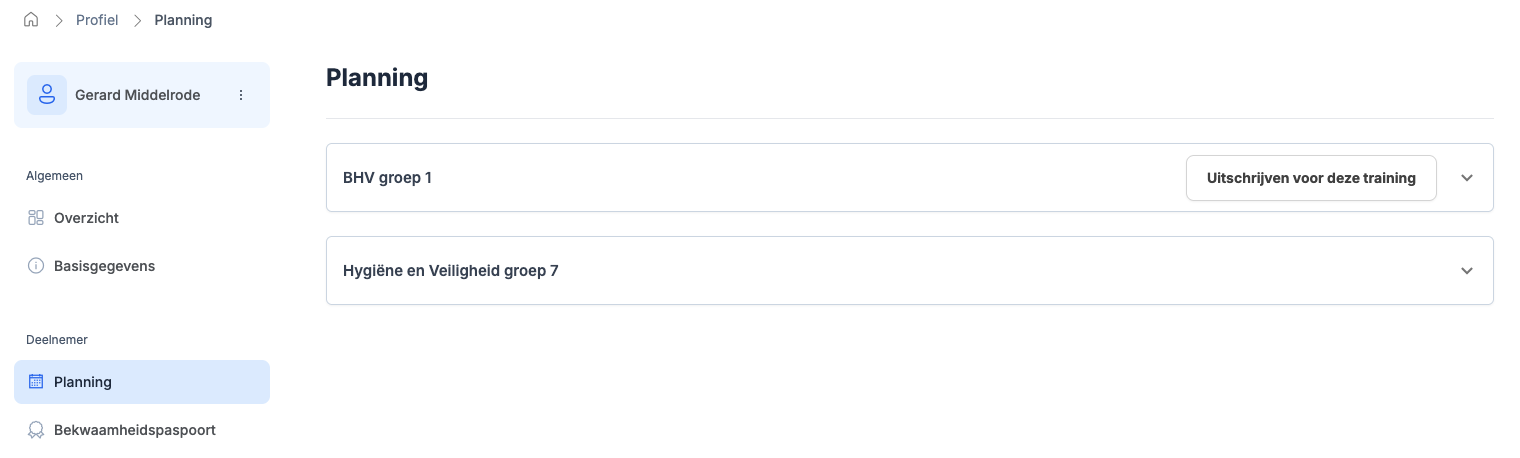Click the home icon in the breadcrumb
This screenshot has width=1520, height=458.
click(31, 20)
